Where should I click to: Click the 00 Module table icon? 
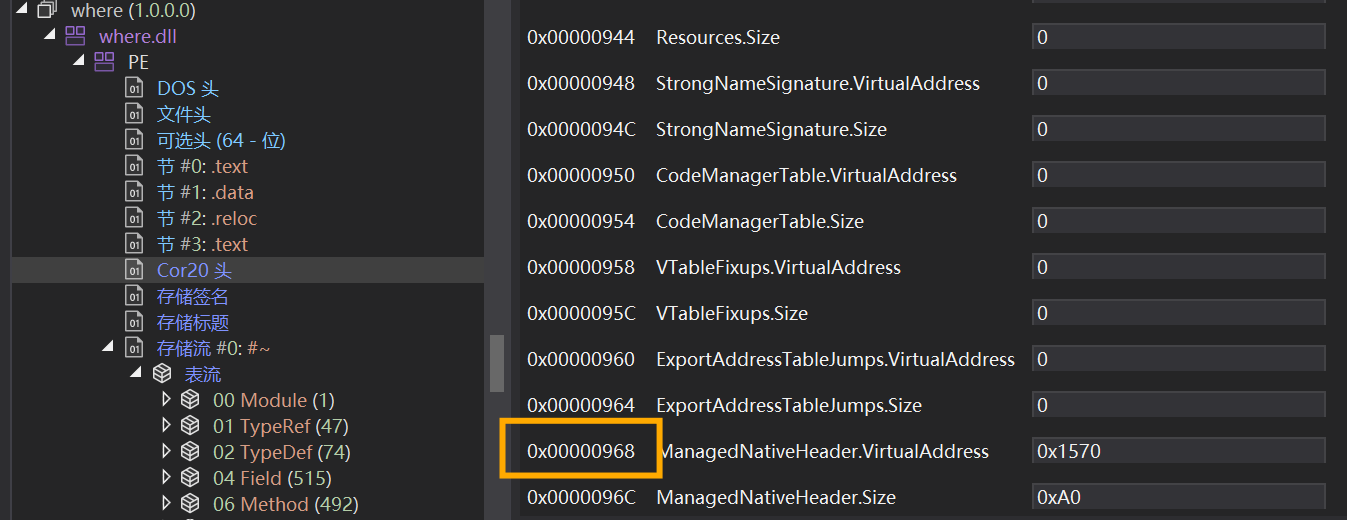[190, 400]
